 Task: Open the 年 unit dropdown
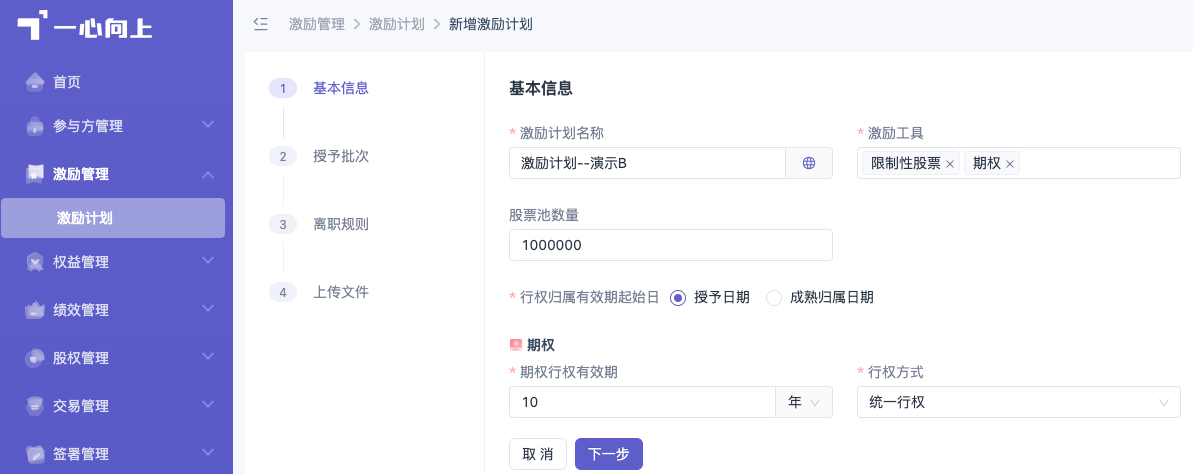tap(804, 402)
